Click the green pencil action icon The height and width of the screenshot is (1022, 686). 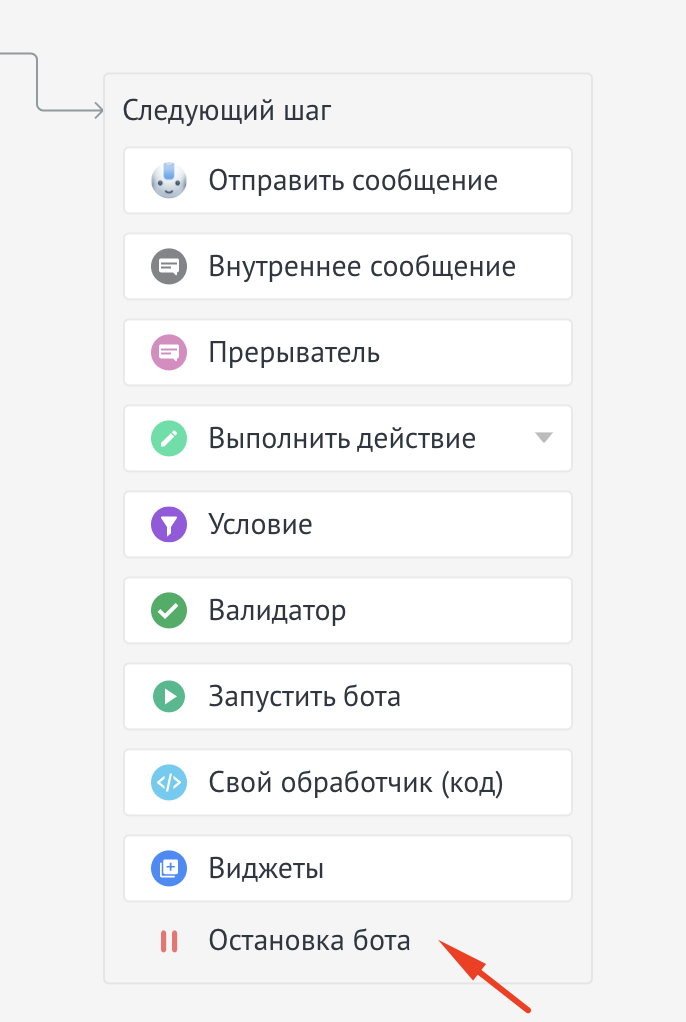pyautogui.click(x=169, y=439)
